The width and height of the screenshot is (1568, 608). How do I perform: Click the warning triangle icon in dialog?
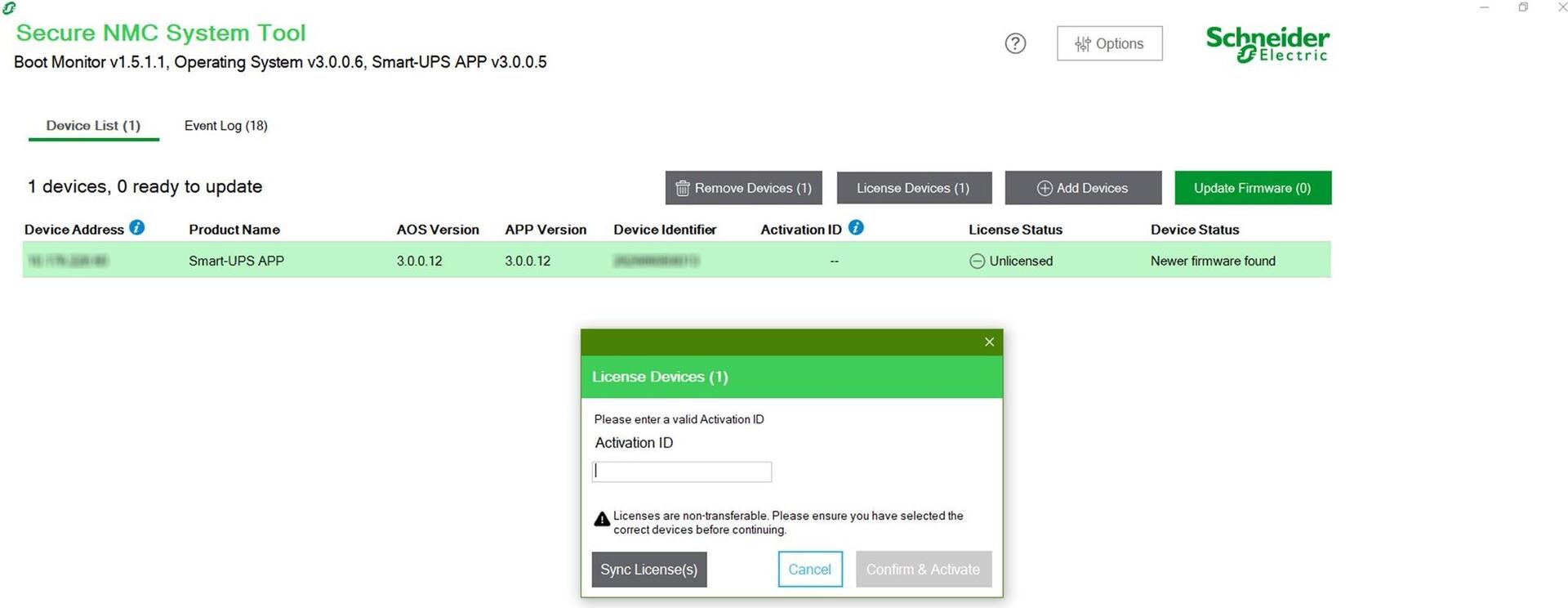pos(602,519)
